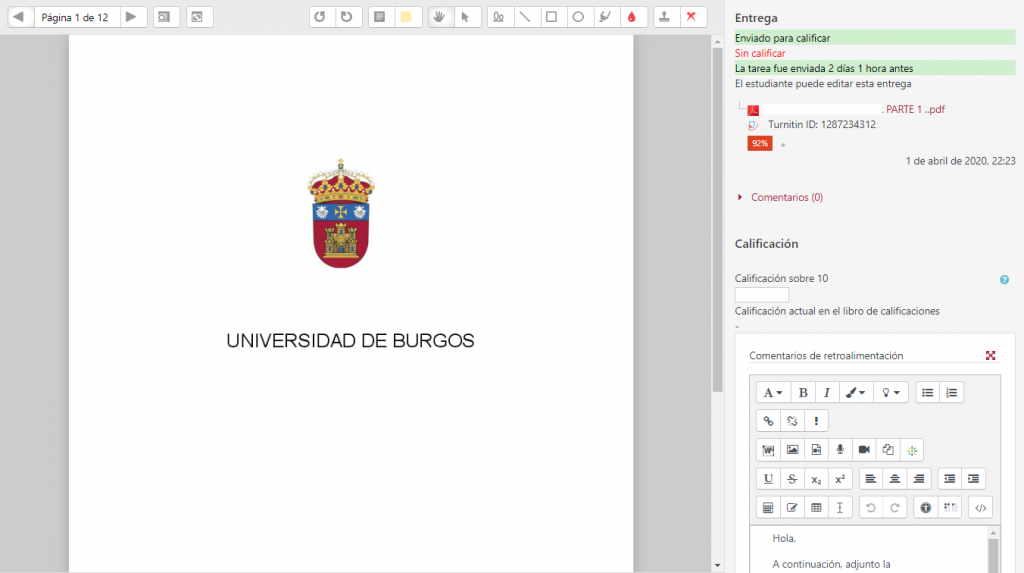Screen dimensions: 1024x573
Task: Rotate the page counter-clockwise
Action: 320,17
